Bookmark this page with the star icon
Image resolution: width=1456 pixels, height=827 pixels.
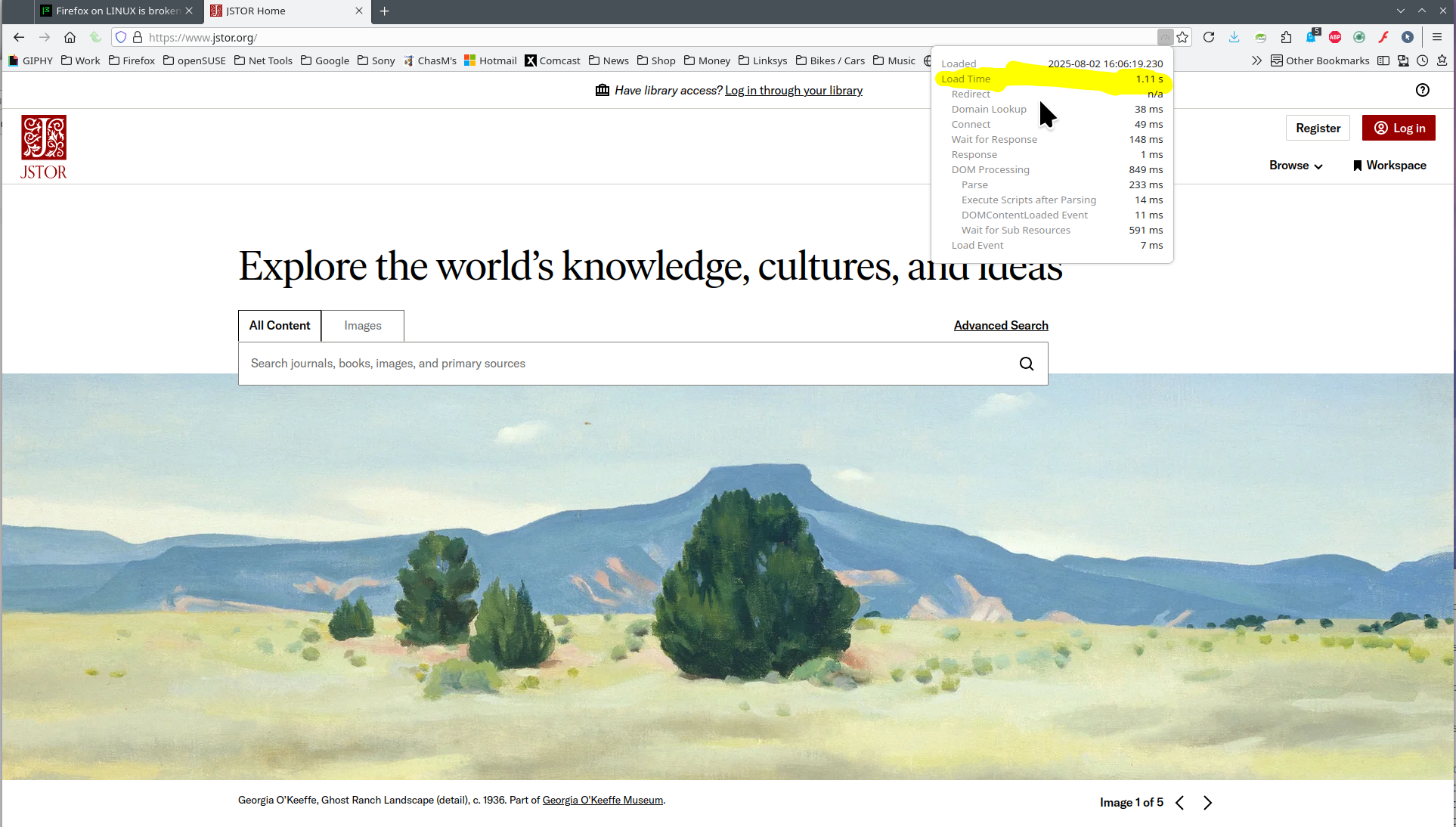[x=1183, y=37]
